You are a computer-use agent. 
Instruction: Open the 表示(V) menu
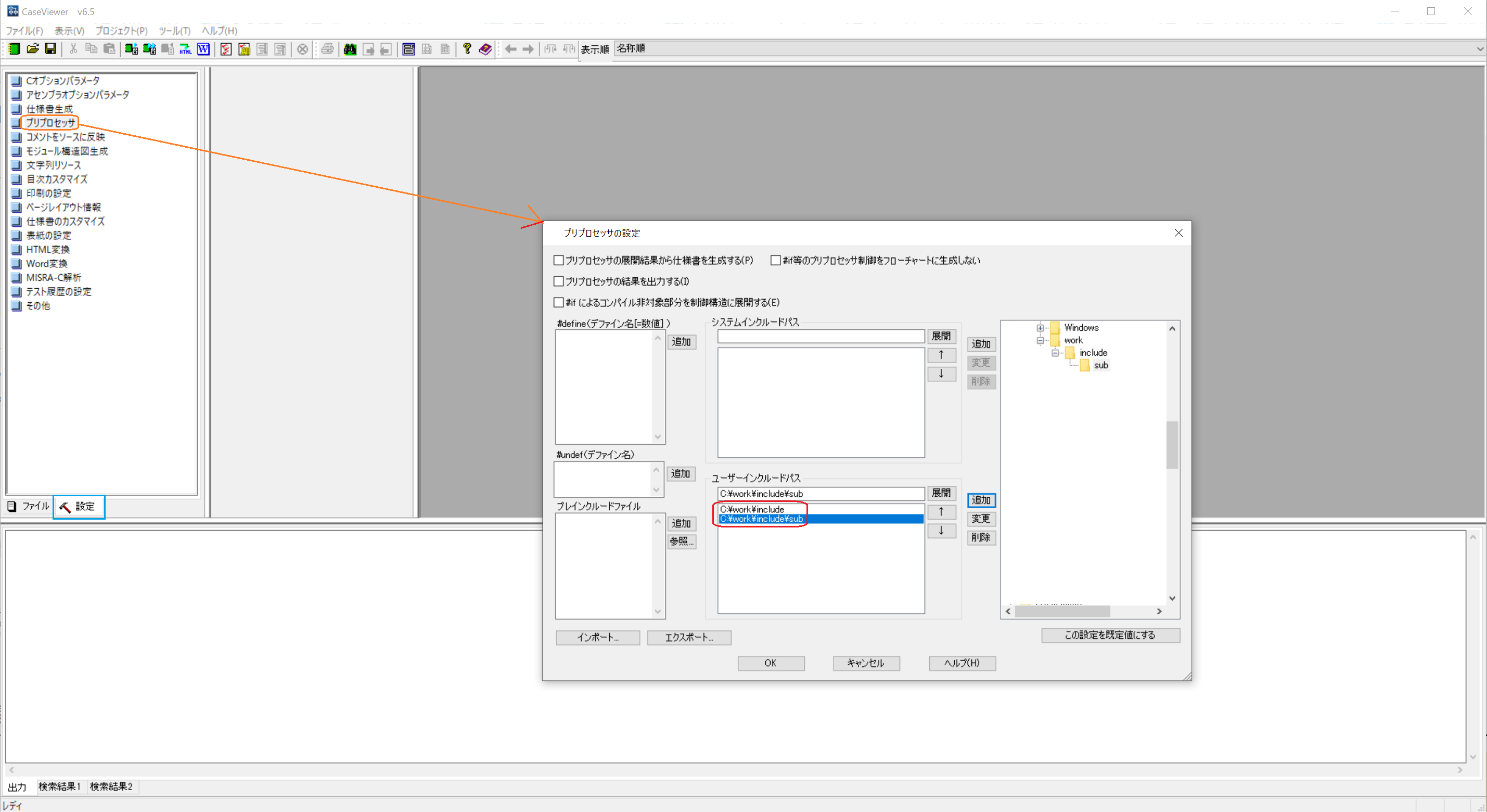click(x=69, y=31)
